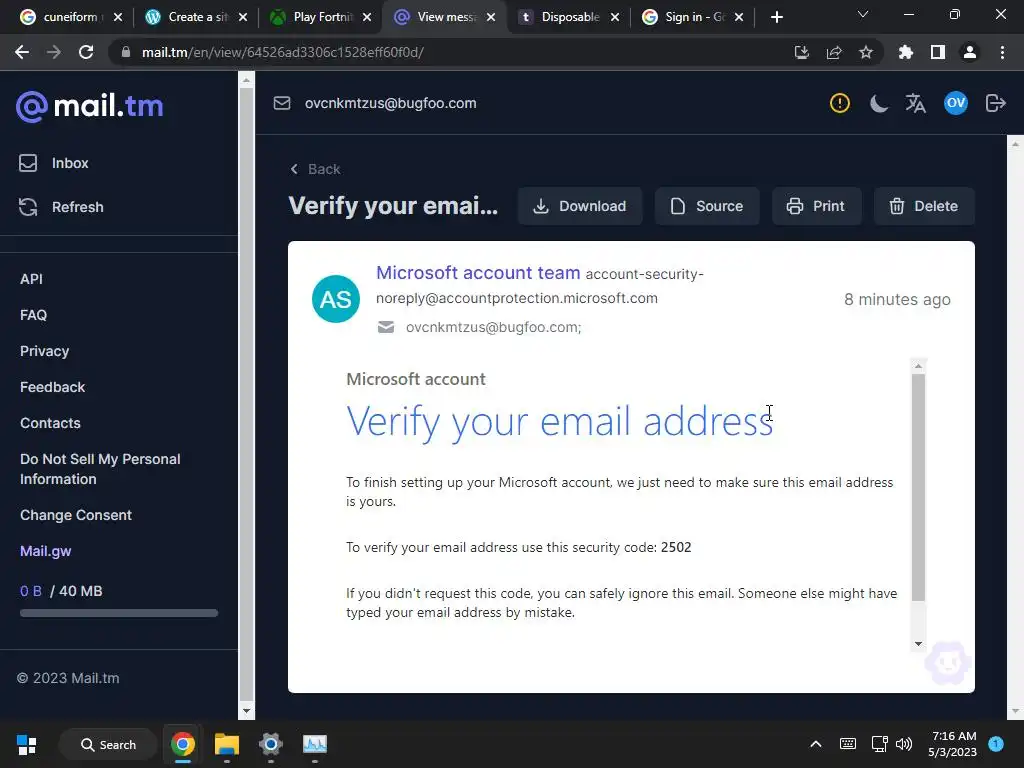This screenshot has width=1024, height=768.
Task: Click the AS sender avatar
Action: click(336, 299)
